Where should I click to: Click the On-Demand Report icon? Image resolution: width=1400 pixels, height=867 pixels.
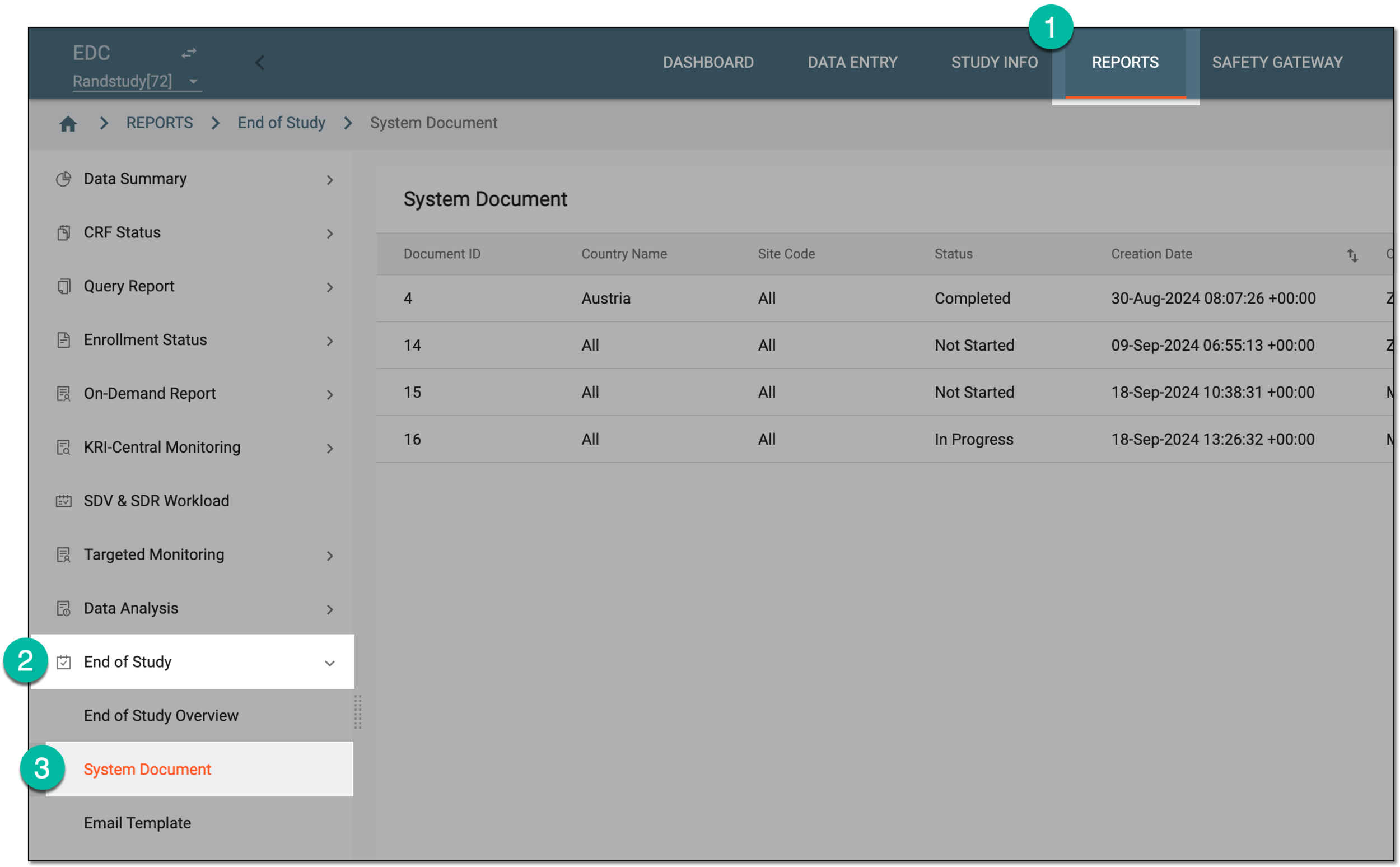tap(64, 394)
